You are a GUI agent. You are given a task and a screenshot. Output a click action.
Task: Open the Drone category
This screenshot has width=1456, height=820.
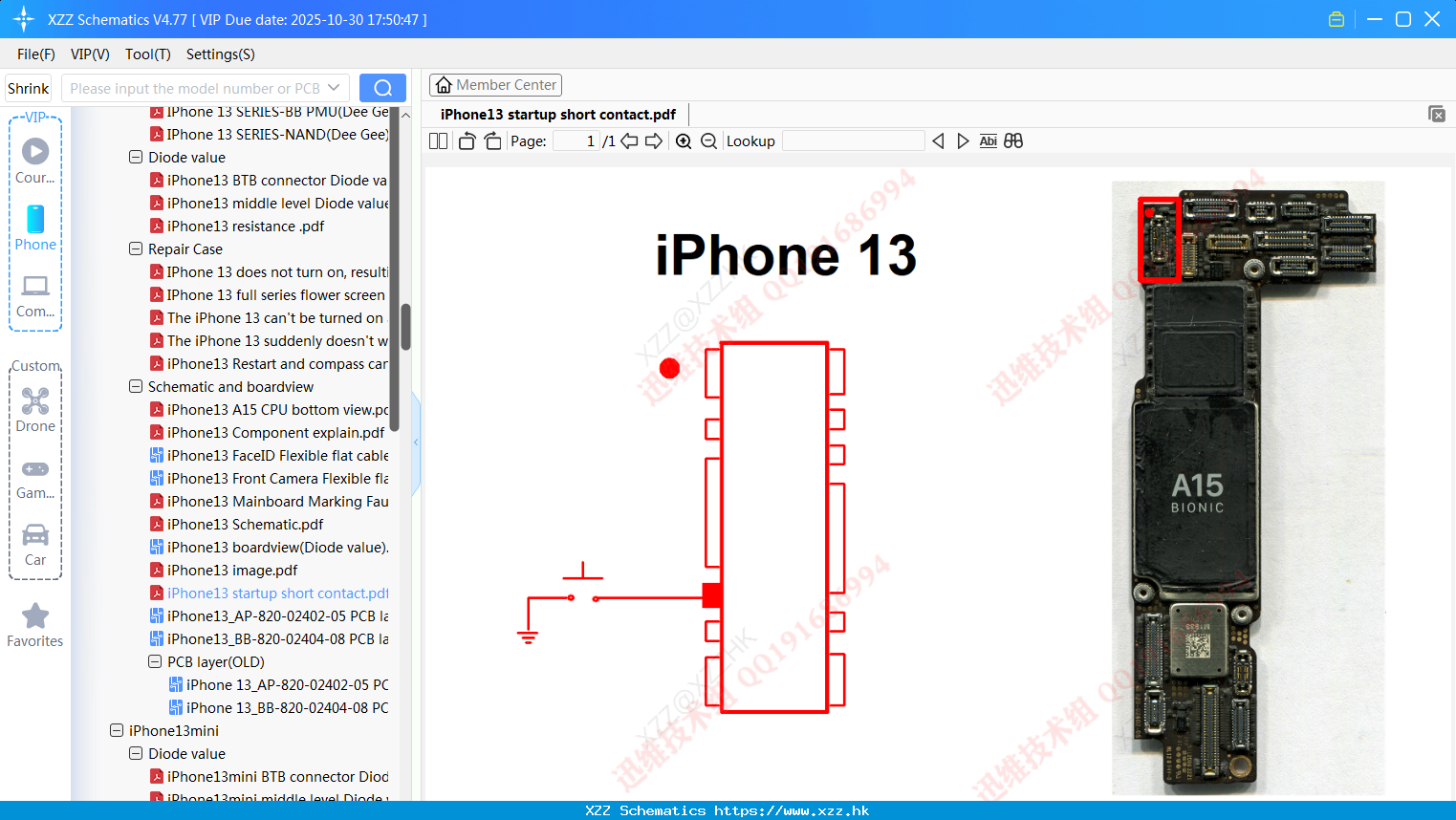(35, 410)
